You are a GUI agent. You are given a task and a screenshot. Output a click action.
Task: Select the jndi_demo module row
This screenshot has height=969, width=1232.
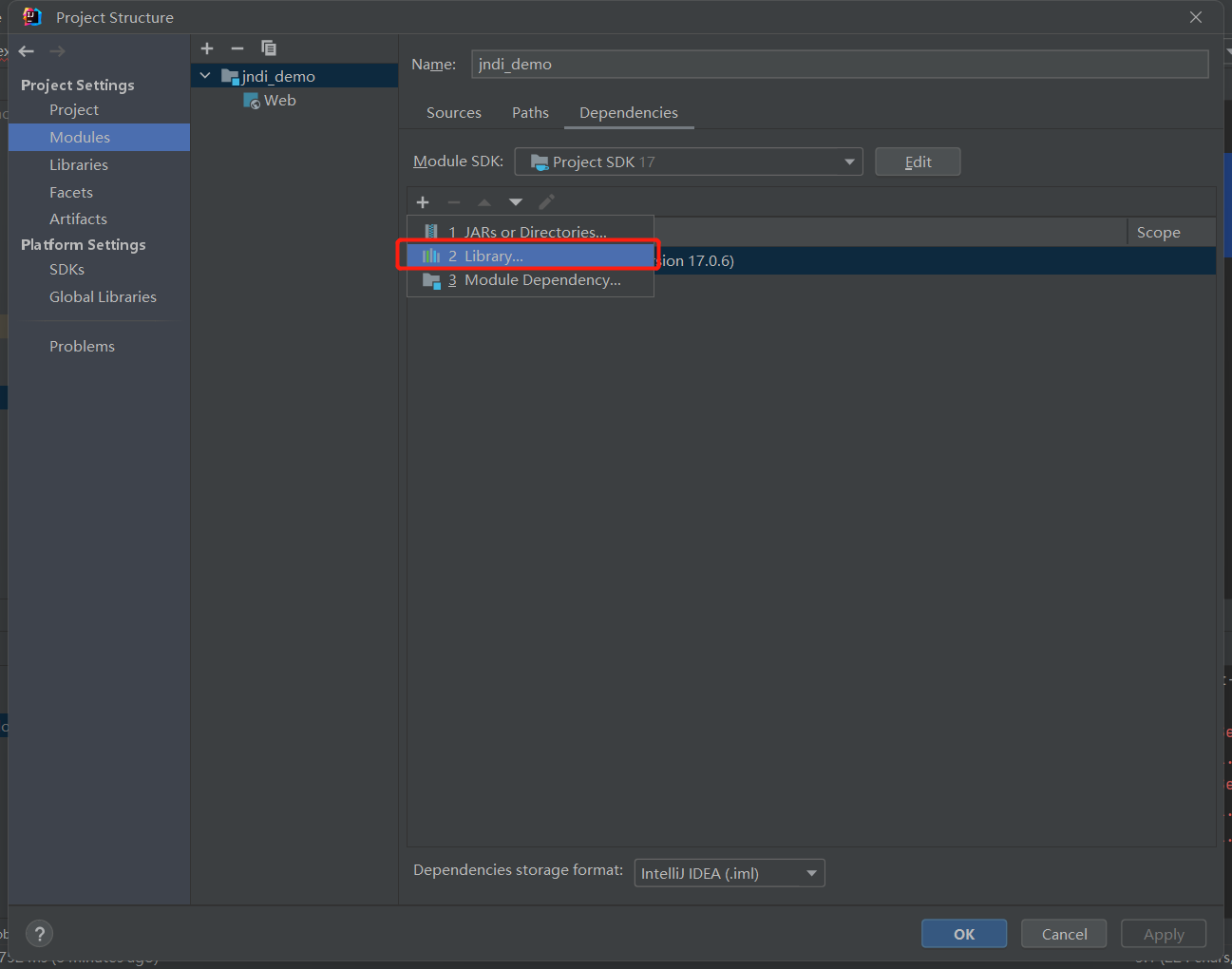pos(294,76)
